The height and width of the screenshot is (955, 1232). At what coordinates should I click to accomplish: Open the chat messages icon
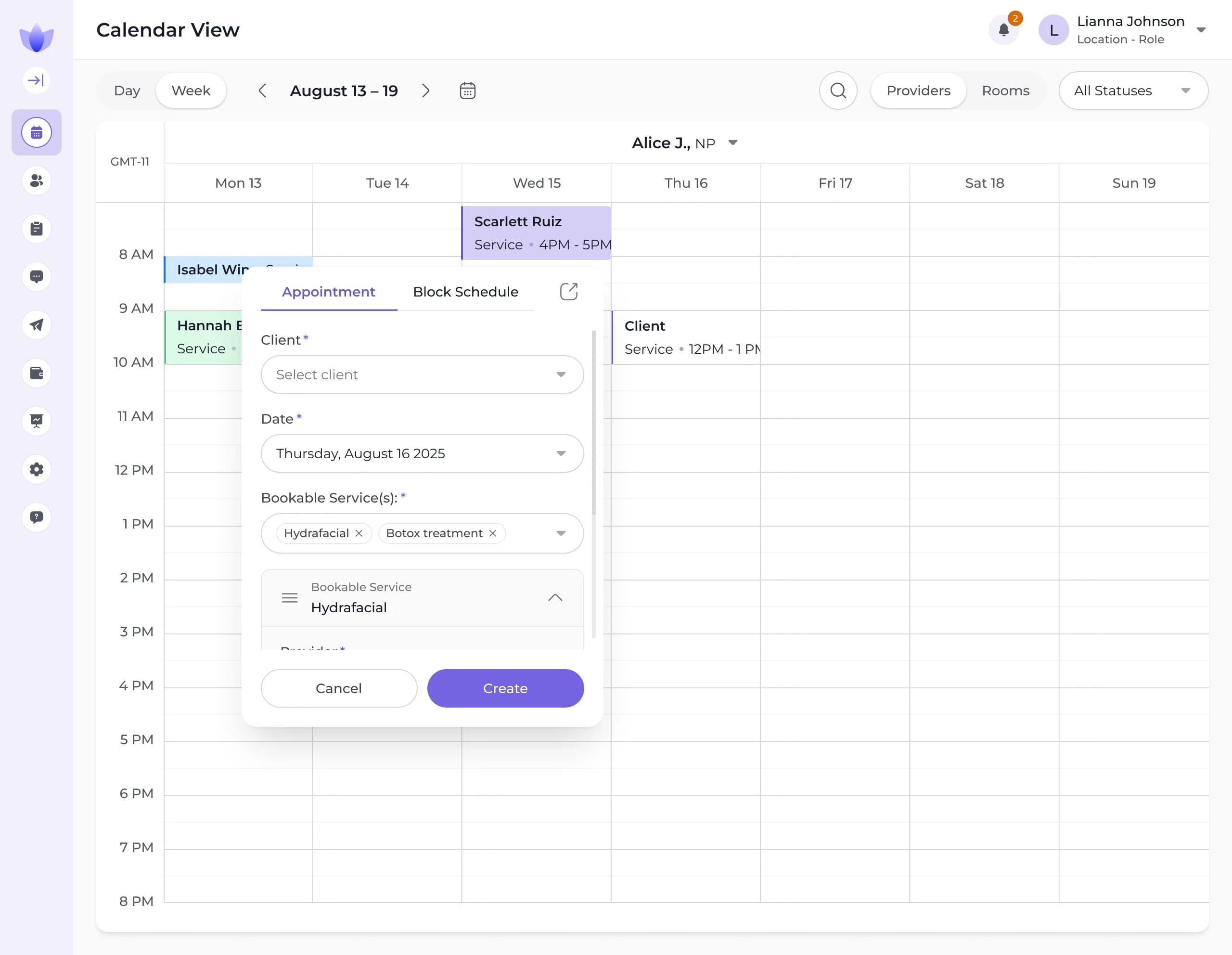pos(36,277)
